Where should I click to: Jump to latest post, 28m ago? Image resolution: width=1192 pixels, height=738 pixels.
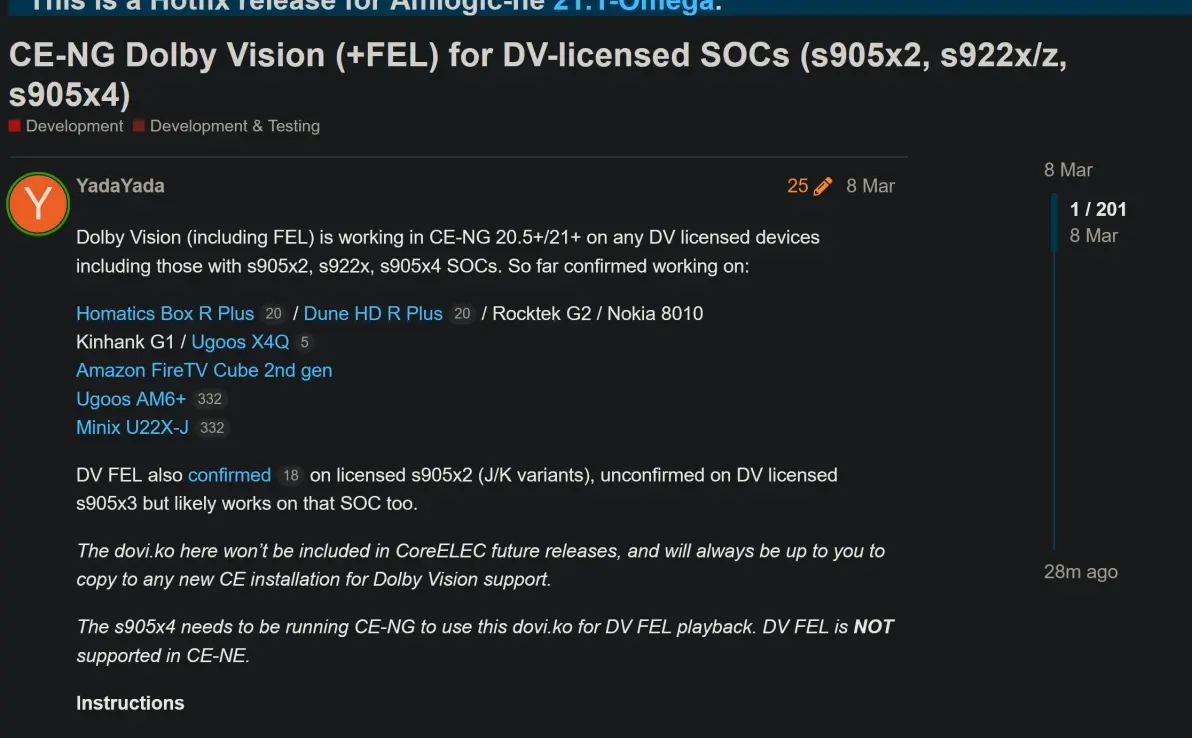pyautogui.click(x=1080, y=572)
